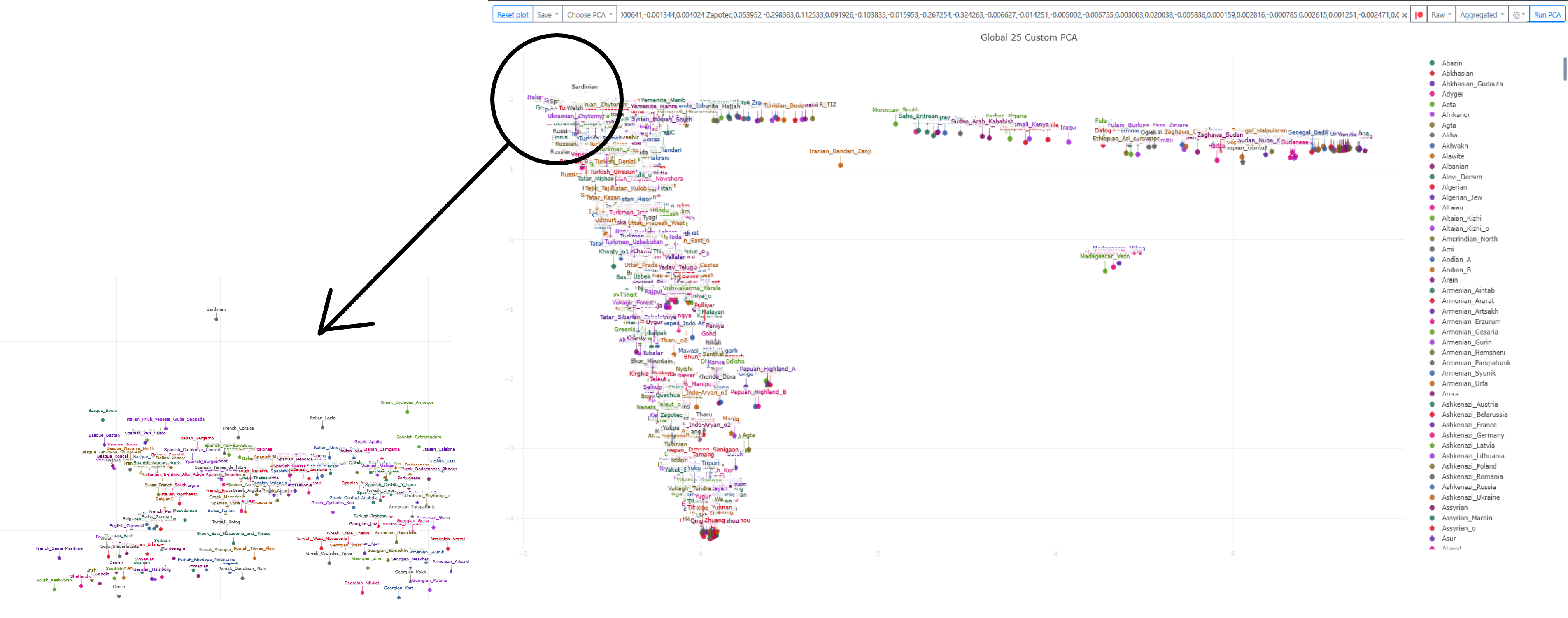Click the Albanian legend marker icon
Viewport: 1568px width, 618px height.
[x=1432, y=167]
